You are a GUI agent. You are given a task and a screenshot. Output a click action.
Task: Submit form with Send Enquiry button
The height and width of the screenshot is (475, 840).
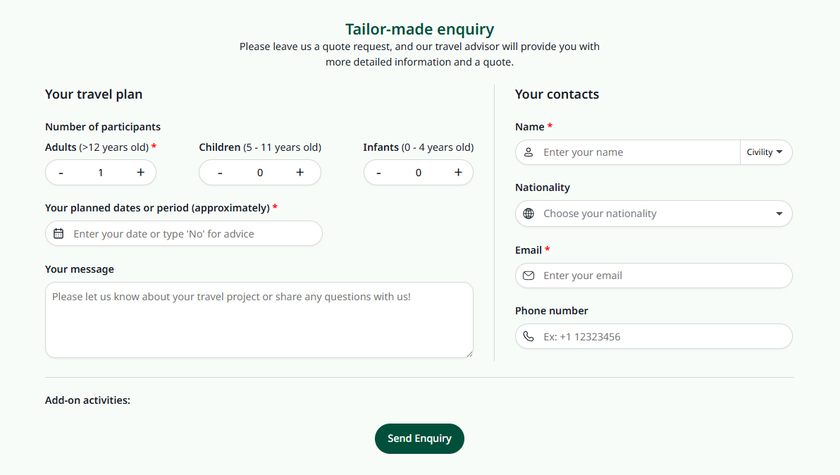[x=419, y=438]
